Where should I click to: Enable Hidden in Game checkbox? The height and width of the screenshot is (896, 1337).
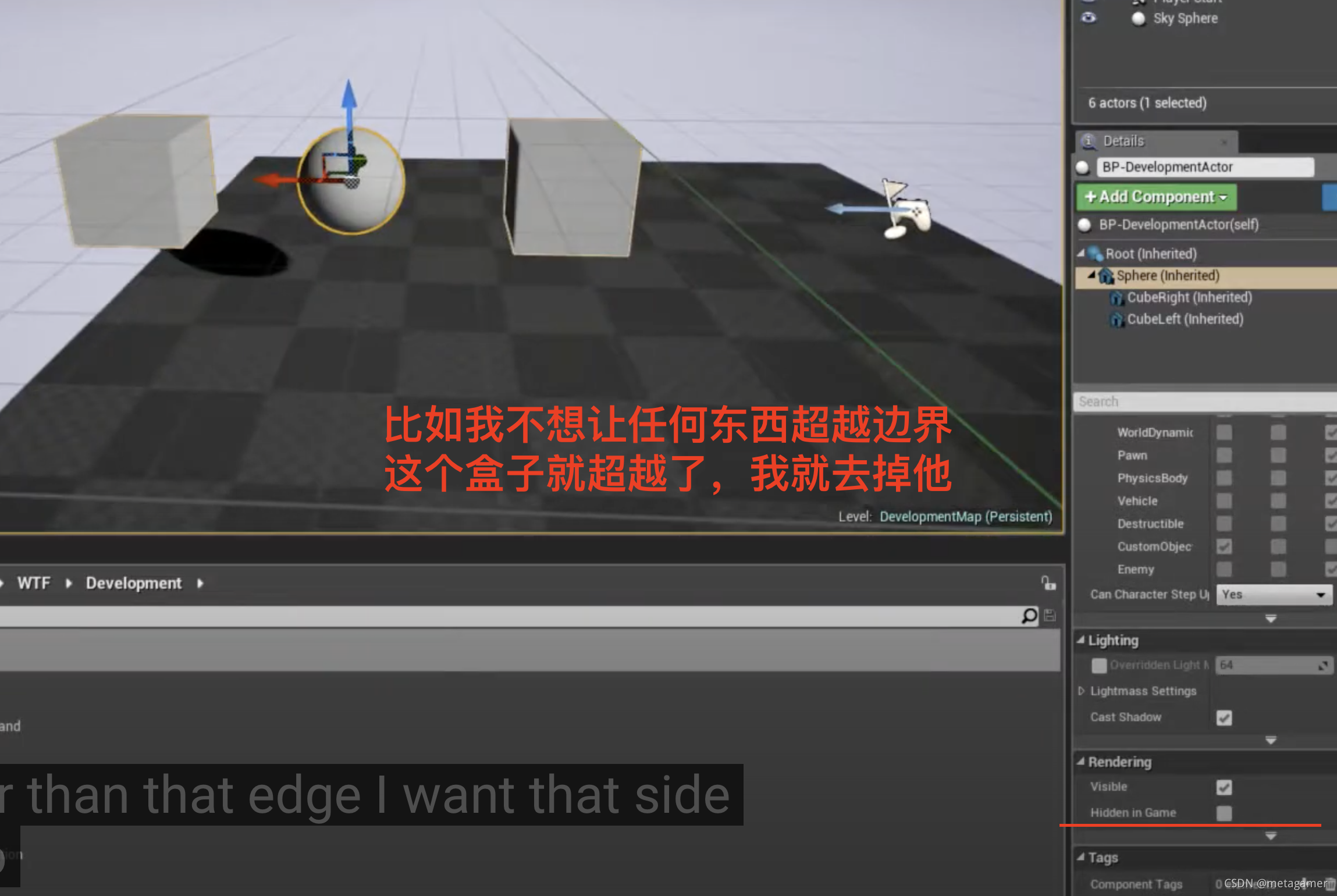pyautogui.click(x=1224, y=813)
